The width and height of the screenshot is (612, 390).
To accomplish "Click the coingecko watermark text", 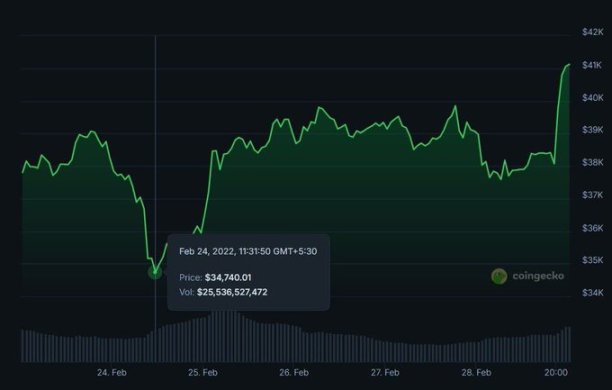I will 538,276.
